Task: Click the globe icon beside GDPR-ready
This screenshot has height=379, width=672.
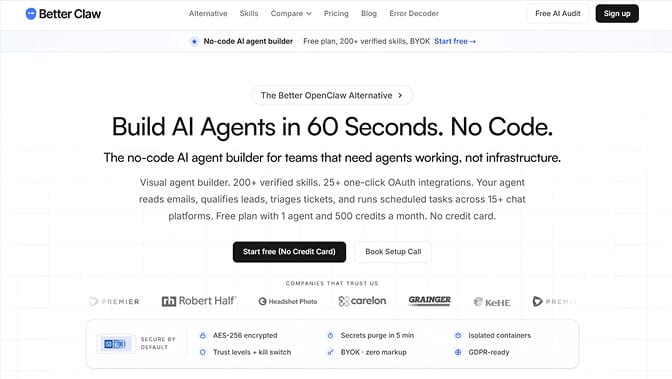Action: (458, 352)
